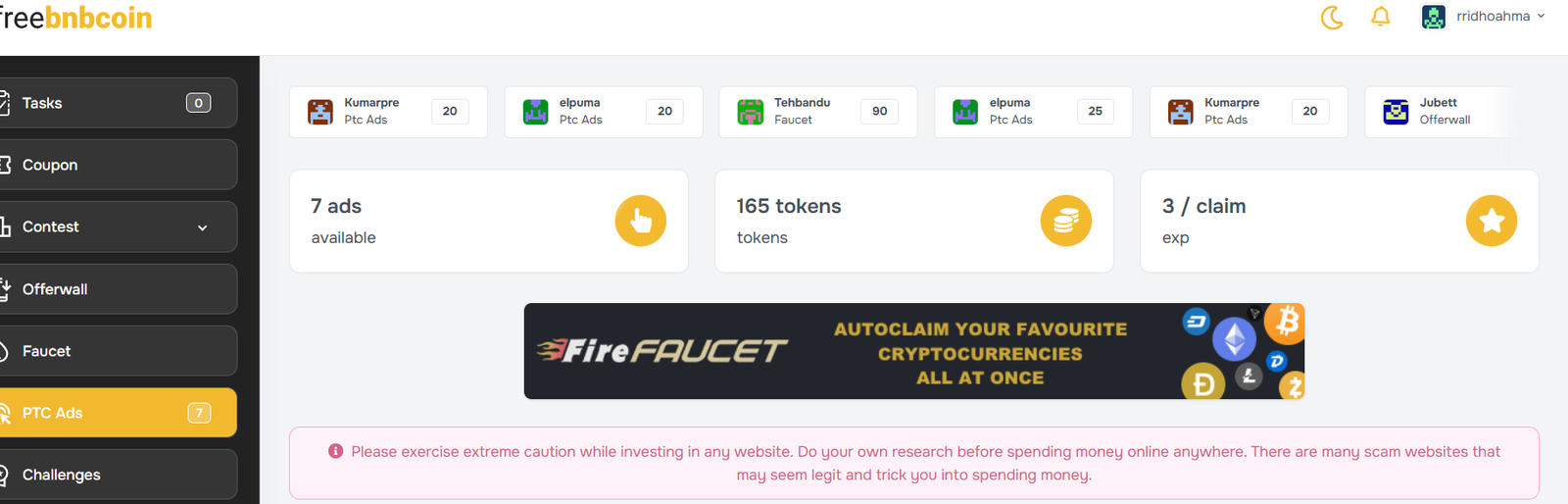The width and height of the screenshot is (1568, 504).
Task: Click the pointing-hand ads available icon
Action: (x=641, y=221)
